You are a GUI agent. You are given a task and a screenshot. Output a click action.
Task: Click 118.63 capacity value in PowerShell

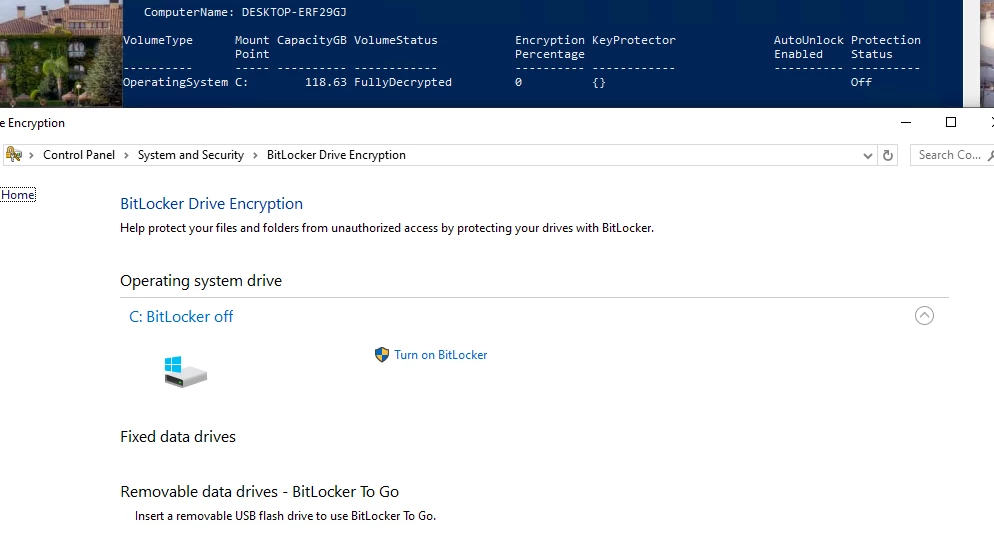tap(326, 82)
